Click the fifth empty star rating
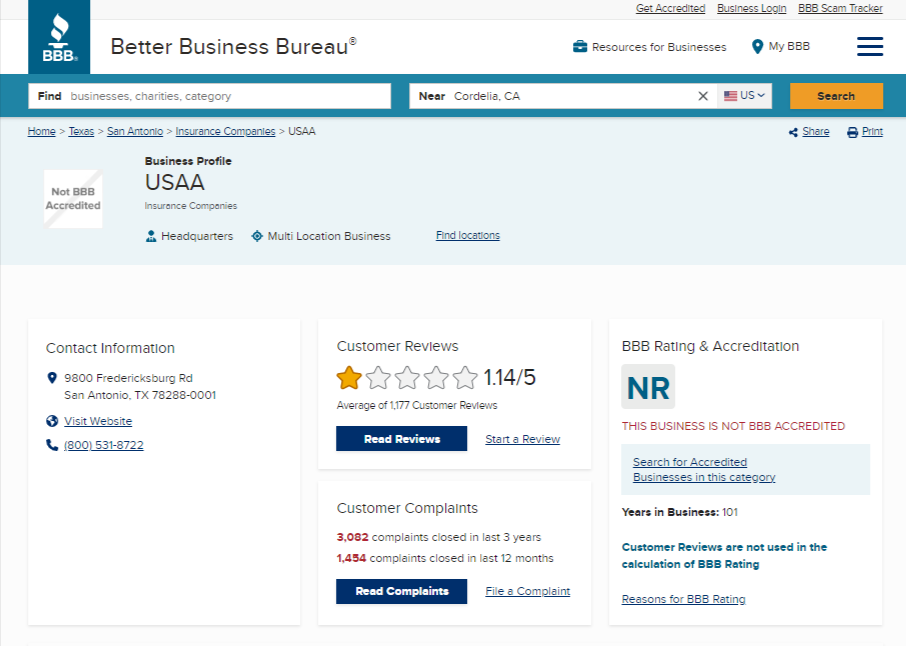 point(465,378)
